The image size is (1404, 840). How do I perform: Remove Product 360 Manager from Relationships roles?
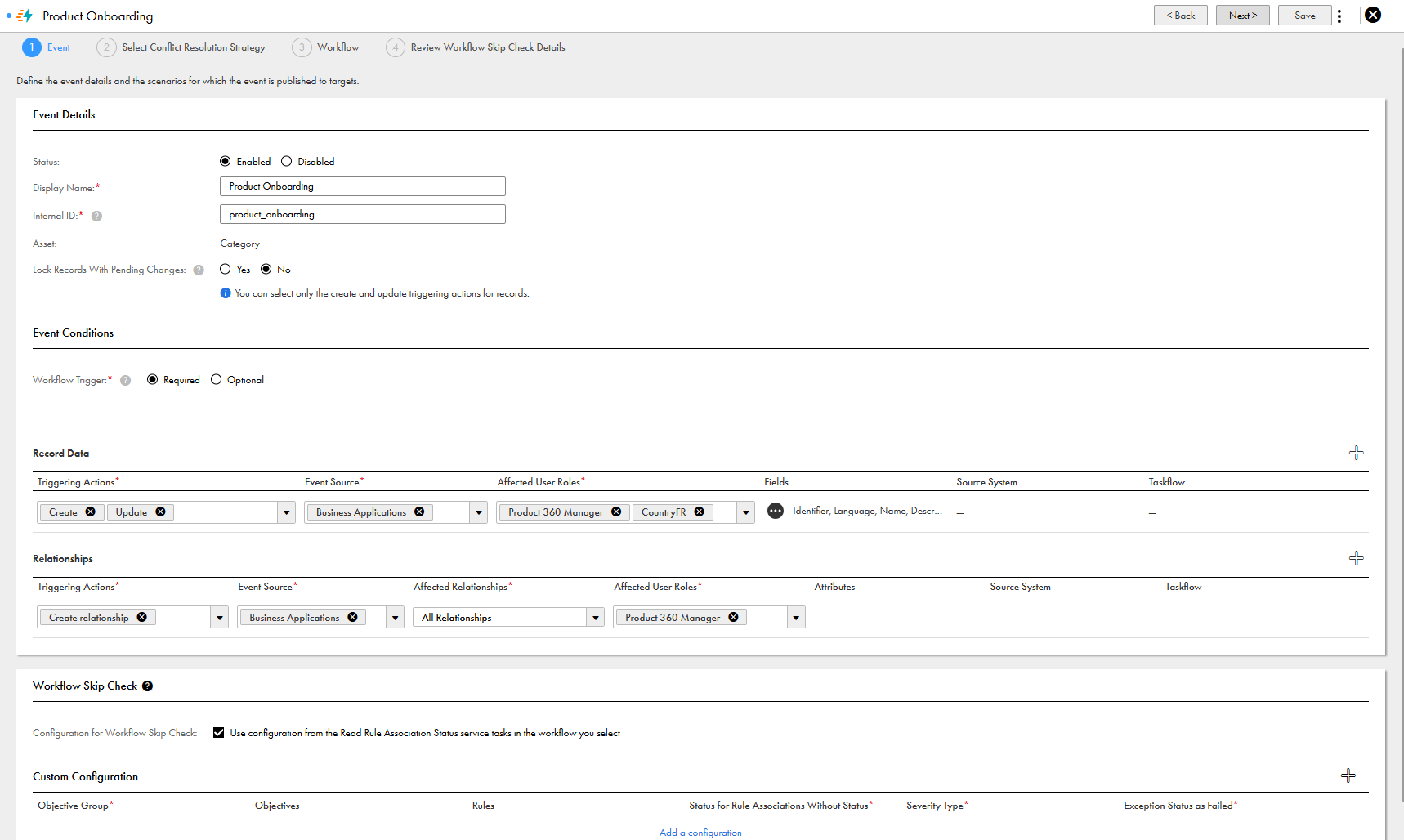[x=734, y=617]
